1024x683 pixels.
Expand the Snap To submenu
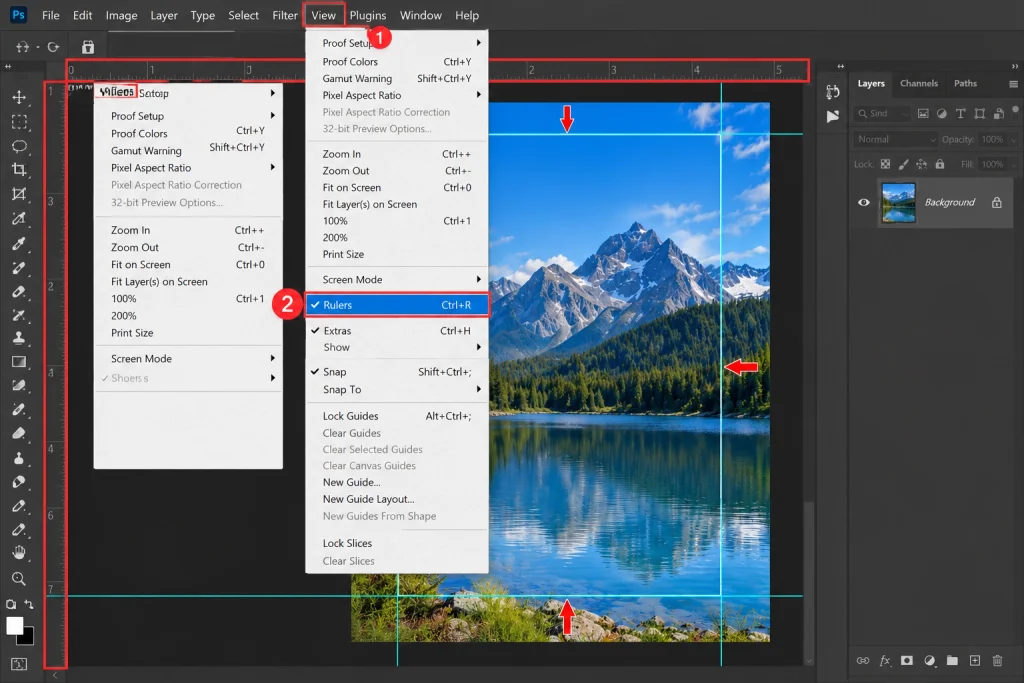(x=397, y=390)
